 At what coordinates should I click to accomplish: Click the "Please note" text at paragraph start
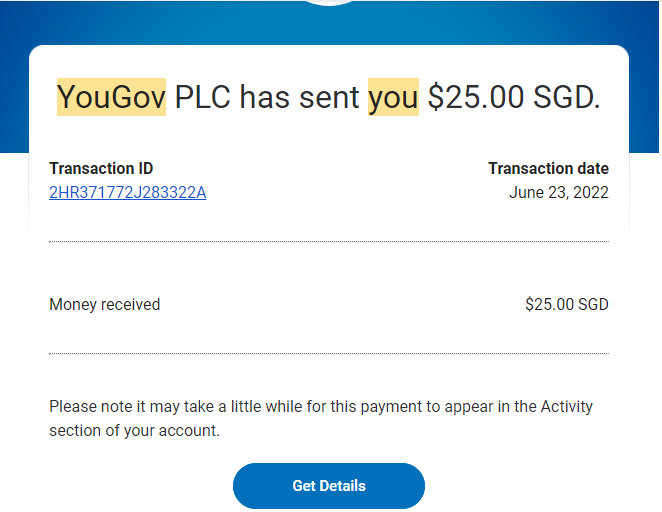(88, 407)
